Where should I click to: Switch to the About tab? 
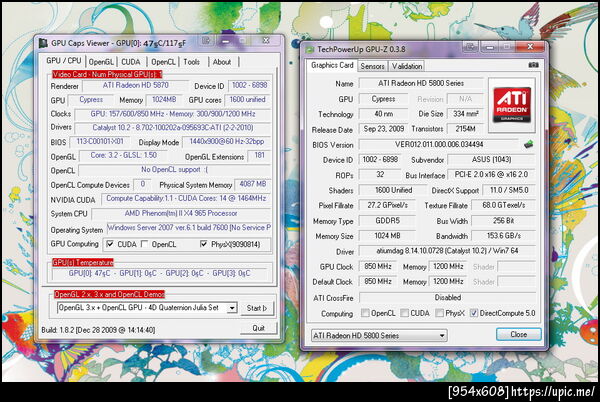[x=222, y=62]
